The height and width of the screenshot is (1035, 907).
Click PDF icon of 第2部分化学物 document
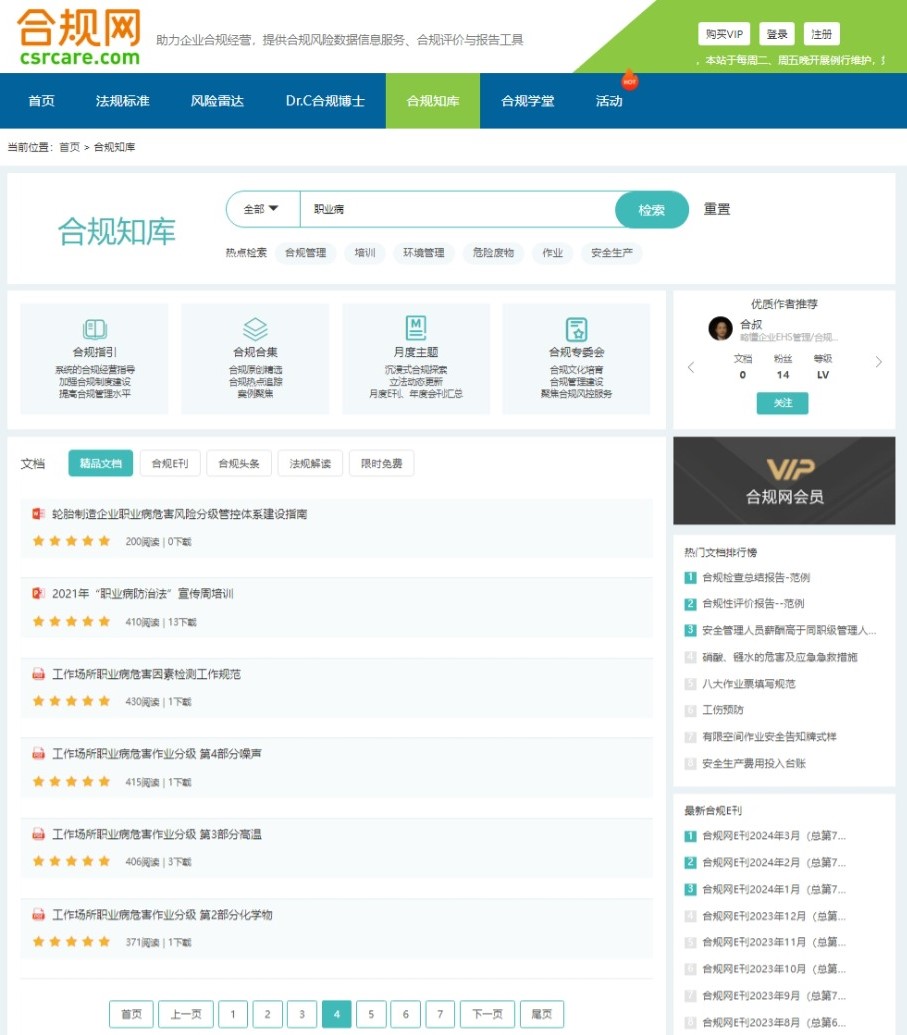pos(38,915)
